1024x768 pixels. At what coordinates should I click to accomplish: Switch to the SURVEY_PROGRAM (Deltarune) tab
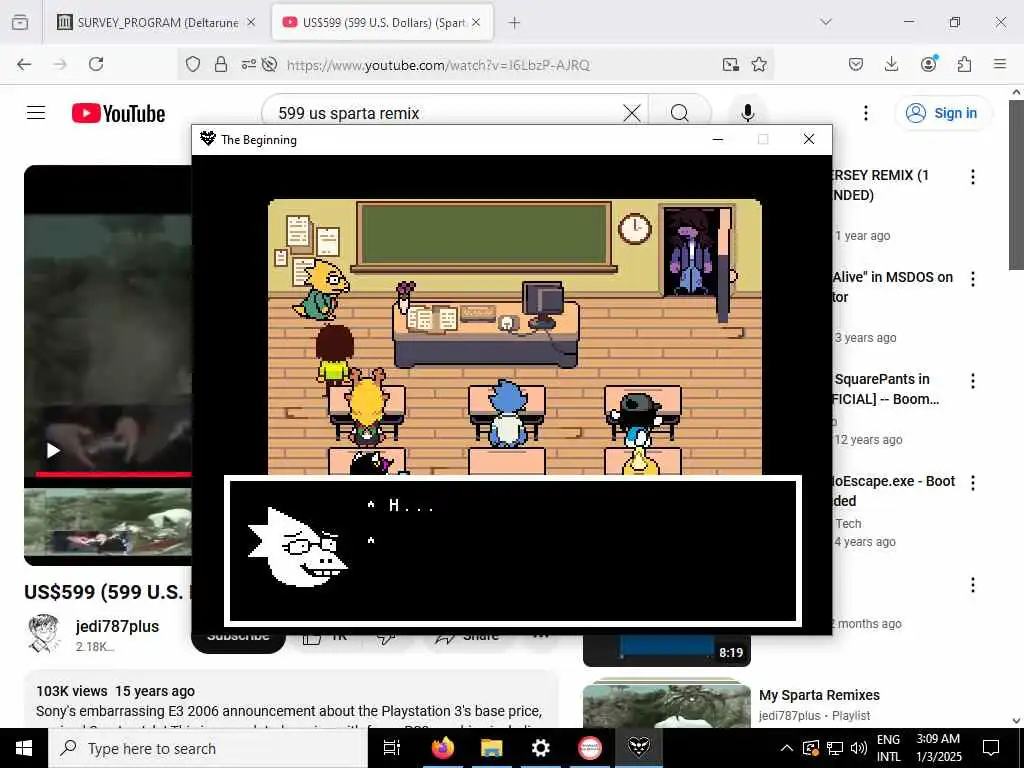(156, 22)
